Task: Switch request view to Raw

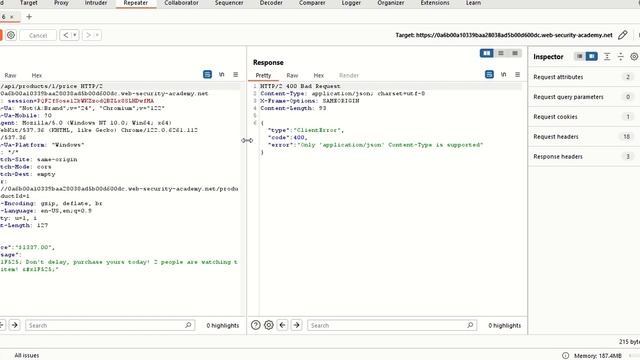Action: point(10,76)
